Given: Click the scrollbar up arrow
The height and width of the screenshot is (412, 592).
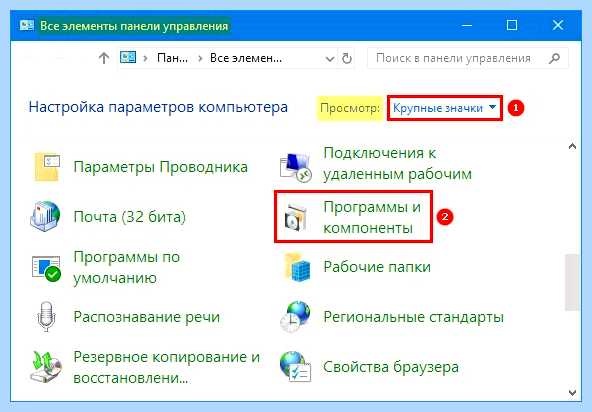Looking at the screenshot, I should tap(572, 146).
